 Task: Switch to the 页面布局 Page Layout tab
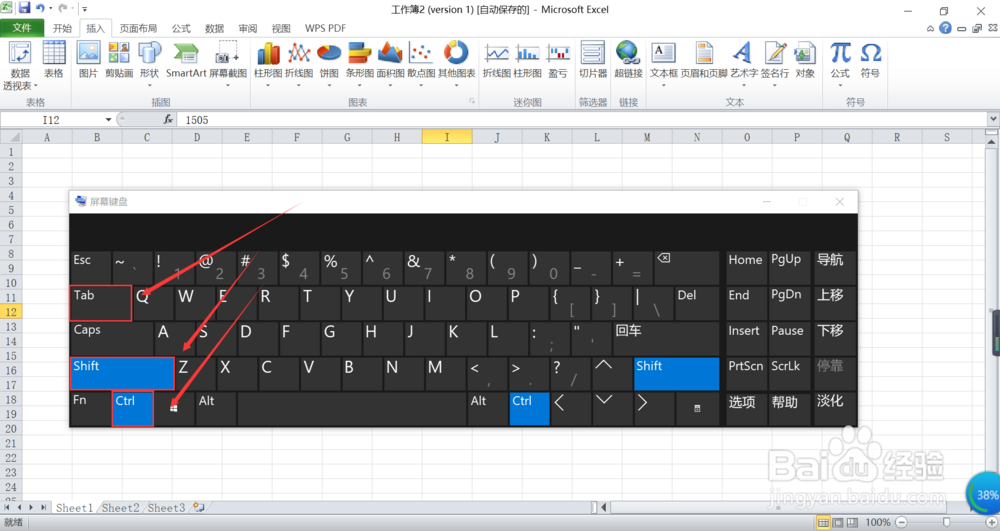pyautogui.click(x=138, y=28)
